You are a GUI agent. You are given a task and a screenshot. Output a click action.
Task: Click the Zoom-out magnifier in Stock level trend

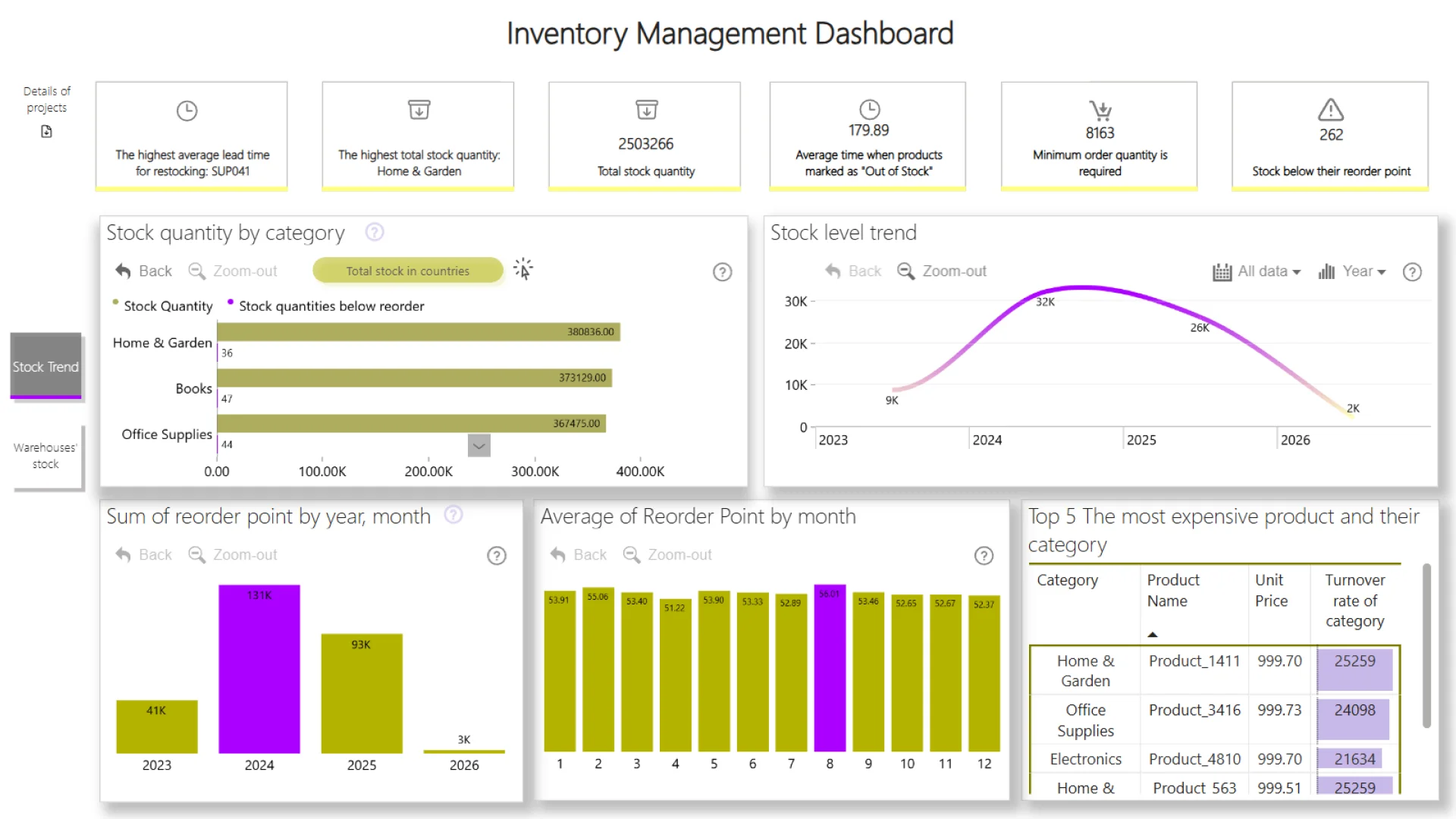(x=905, y=271)
